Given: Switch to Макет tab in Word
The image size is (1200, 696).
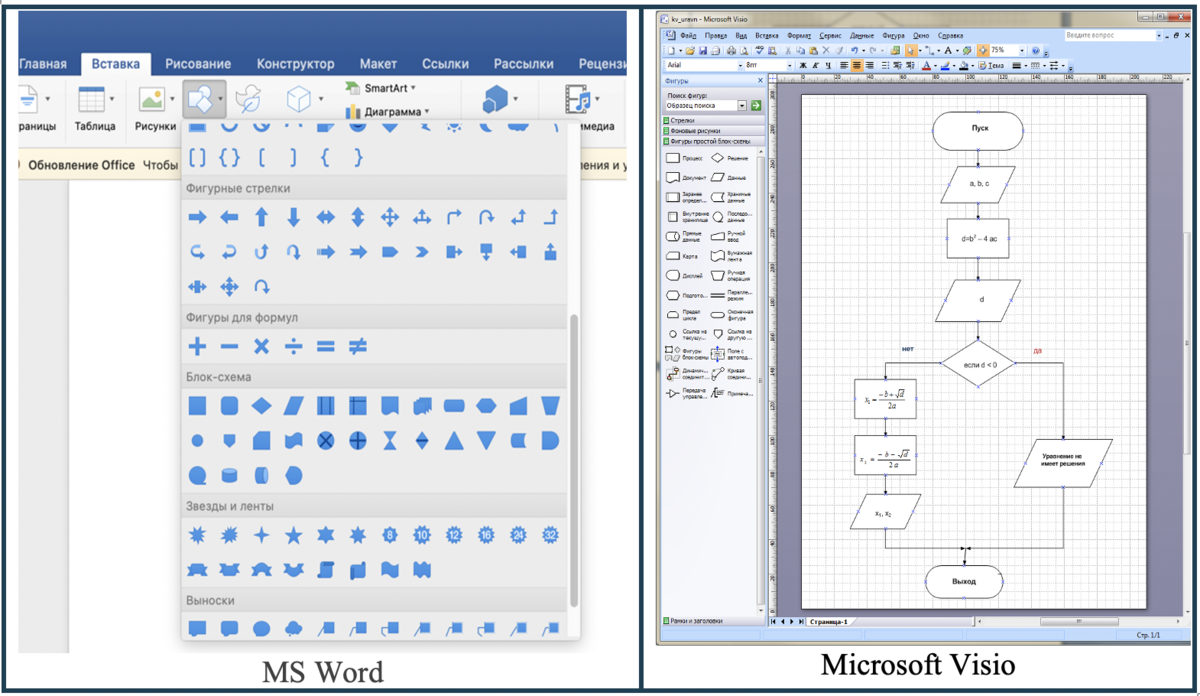Looking at the screenshot, I should point(379,64).
